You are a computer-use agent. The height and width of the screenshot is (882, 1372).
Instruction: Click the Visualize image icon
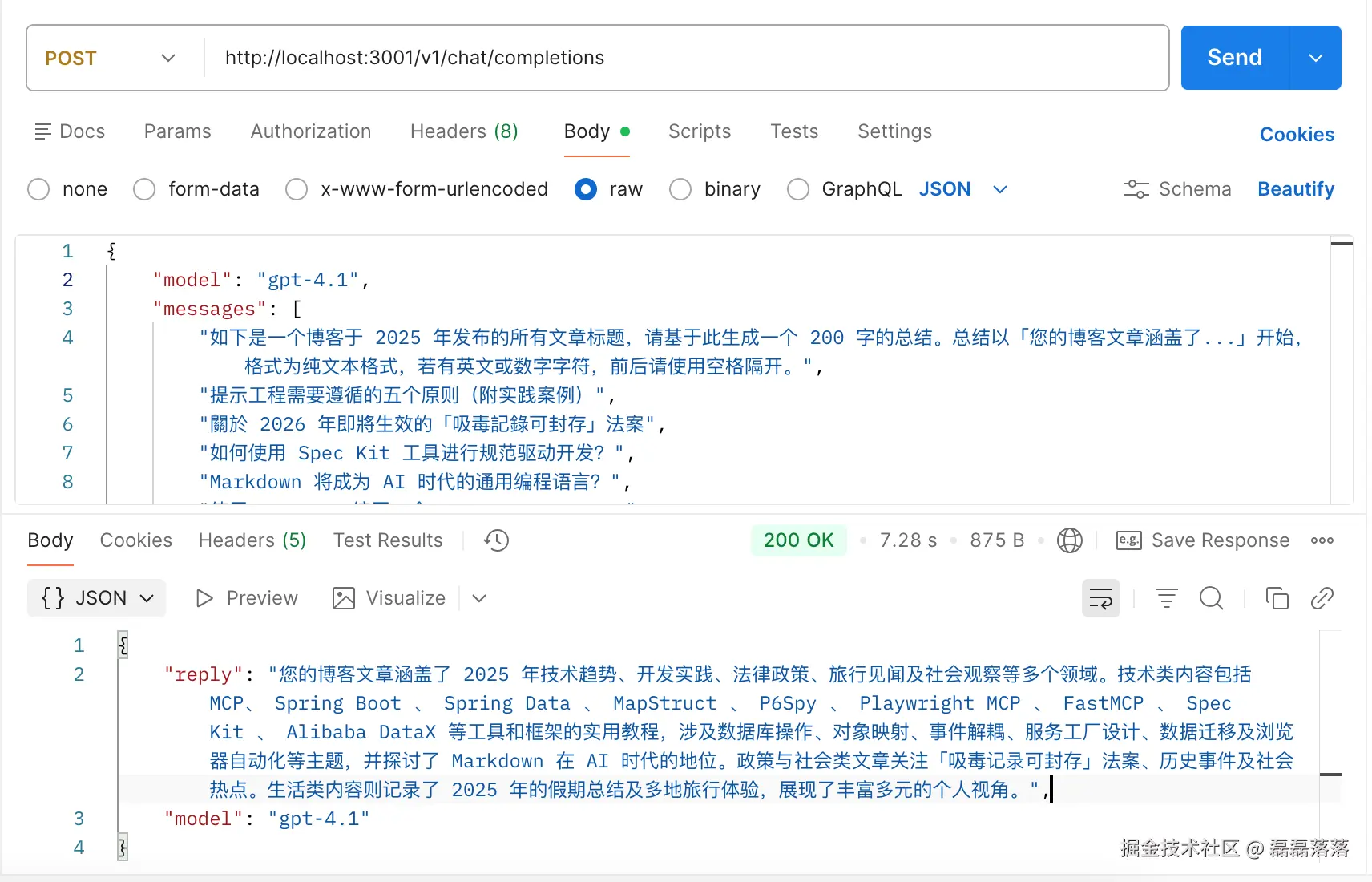pos(344,598)
